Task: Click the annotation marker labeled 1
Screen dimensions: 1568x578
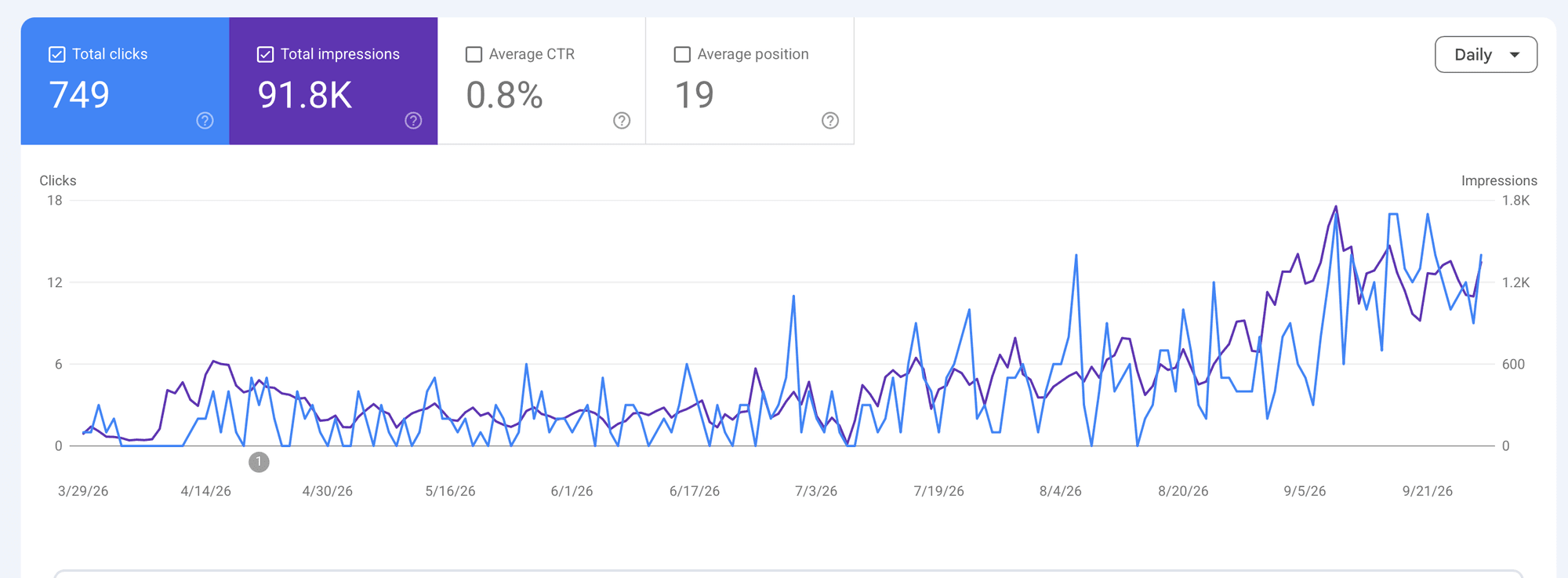Action: (259, 462)
